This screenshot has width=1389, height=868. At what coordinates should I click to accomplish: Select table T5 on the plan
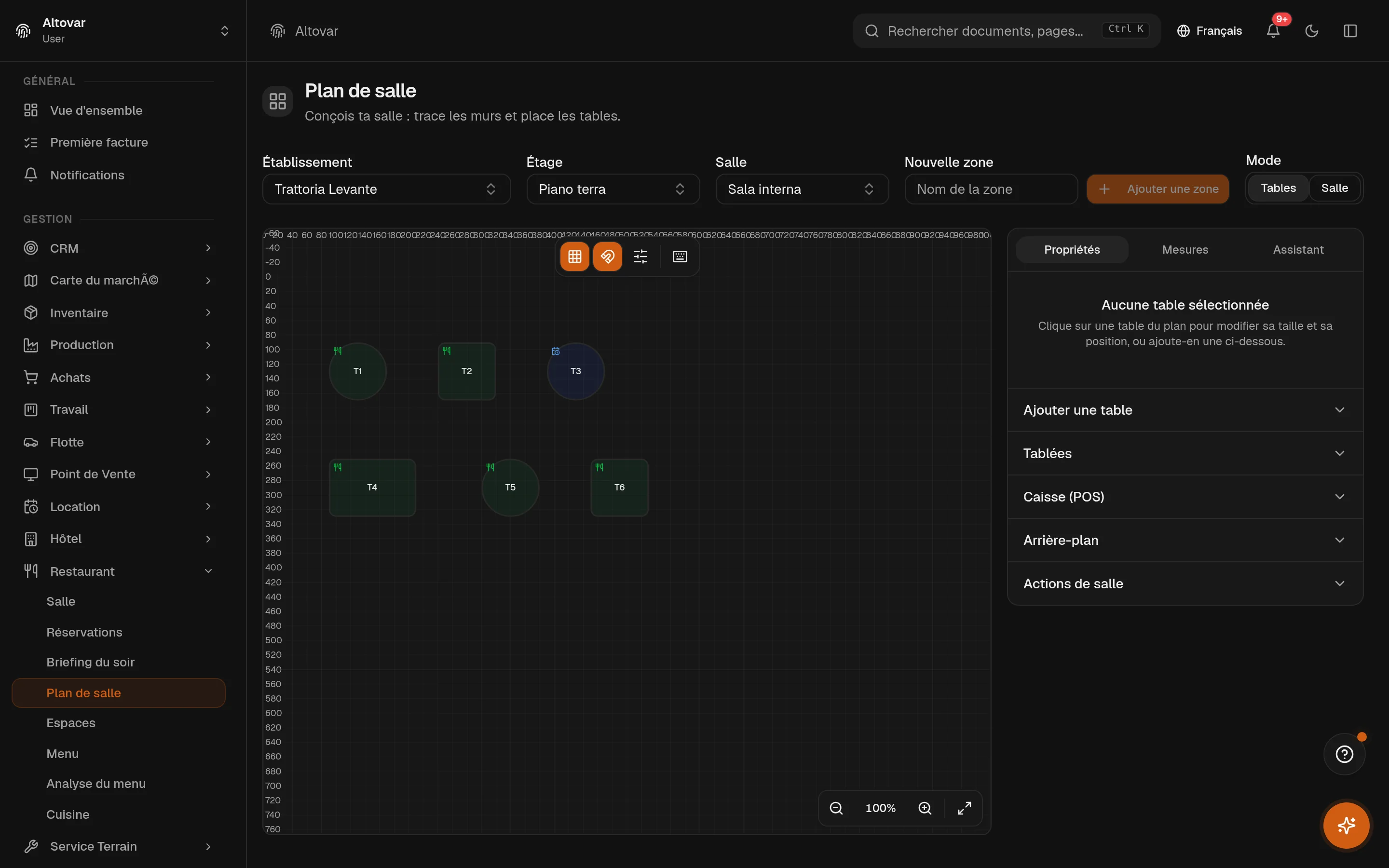tap(510, 488)
